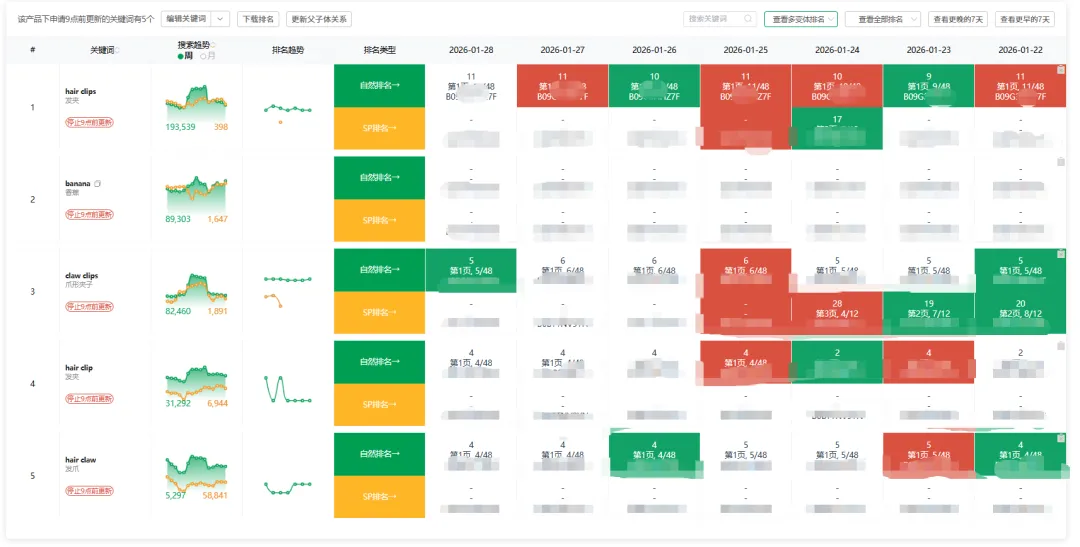Click the 下载排名 button
This screenshot has width=1080, height=547.
[258, 19]
